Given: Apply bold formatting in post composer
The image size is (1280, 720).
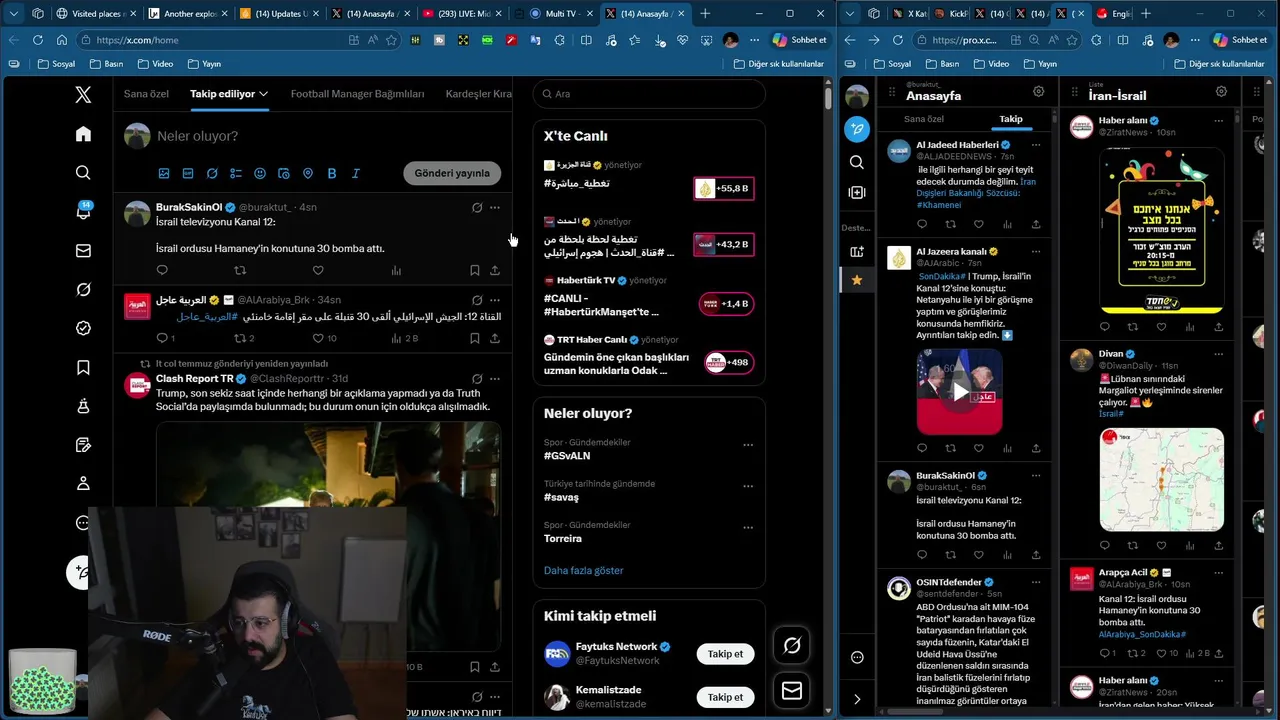Looking at the screenshot, I should (332, 173).
